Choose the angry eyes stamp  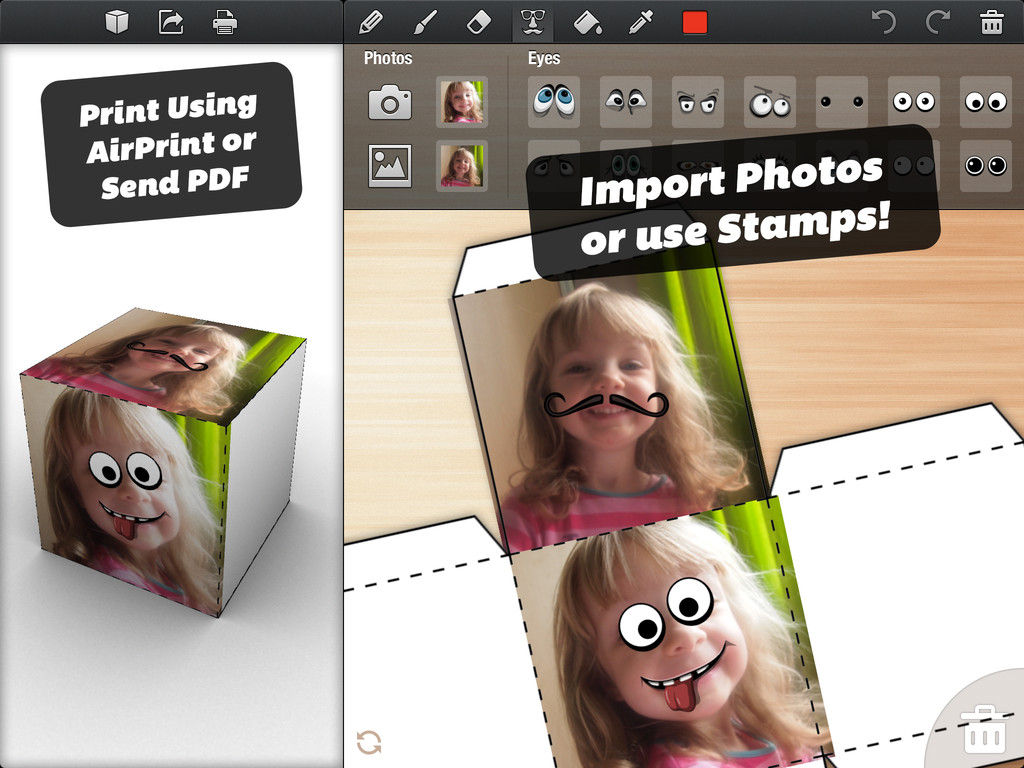pos(697,101)
